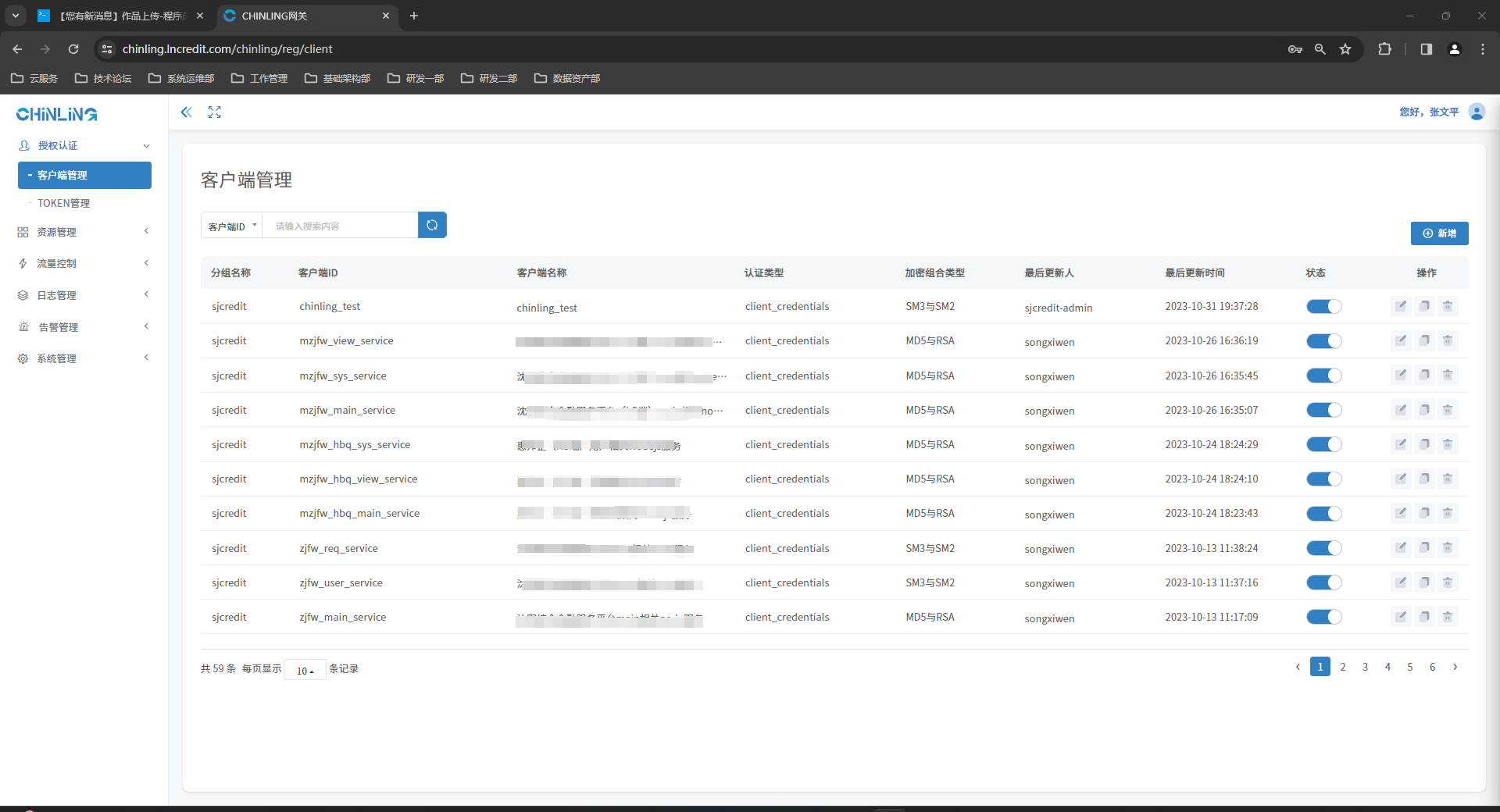Toggle status switch for chinling_test
The width and height of the screenshot is (1500, 812).
click(x=1324, y=306)
